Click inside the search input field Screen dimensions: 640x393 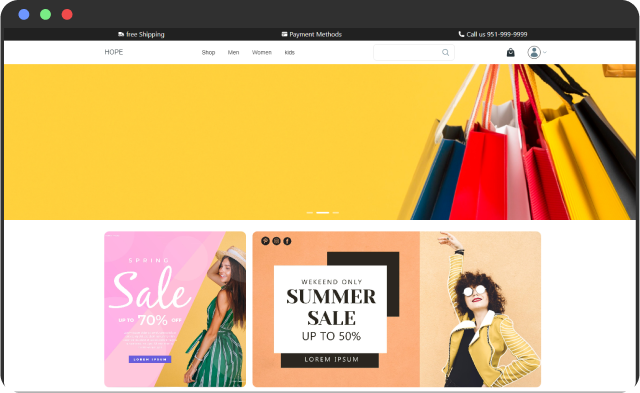(407, 52)
